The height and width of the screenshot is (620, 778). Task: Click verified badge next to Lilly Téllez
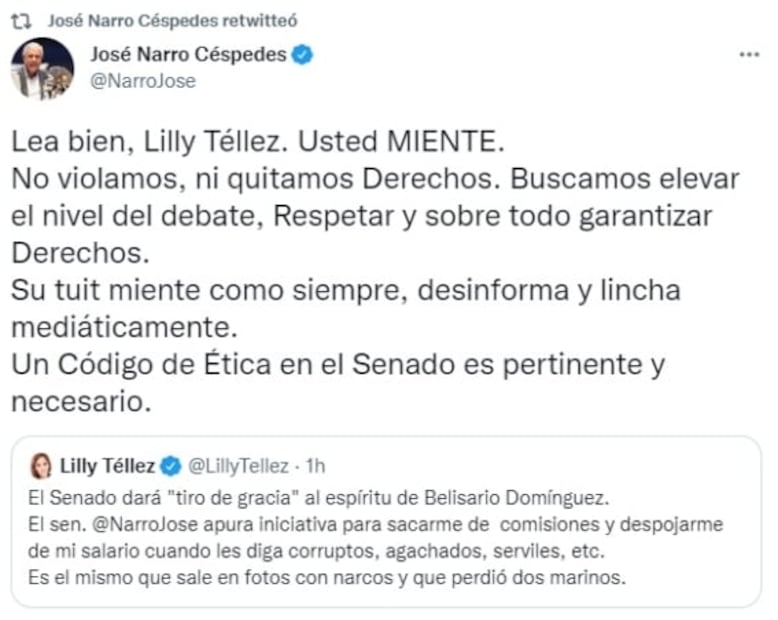[171, 466]
